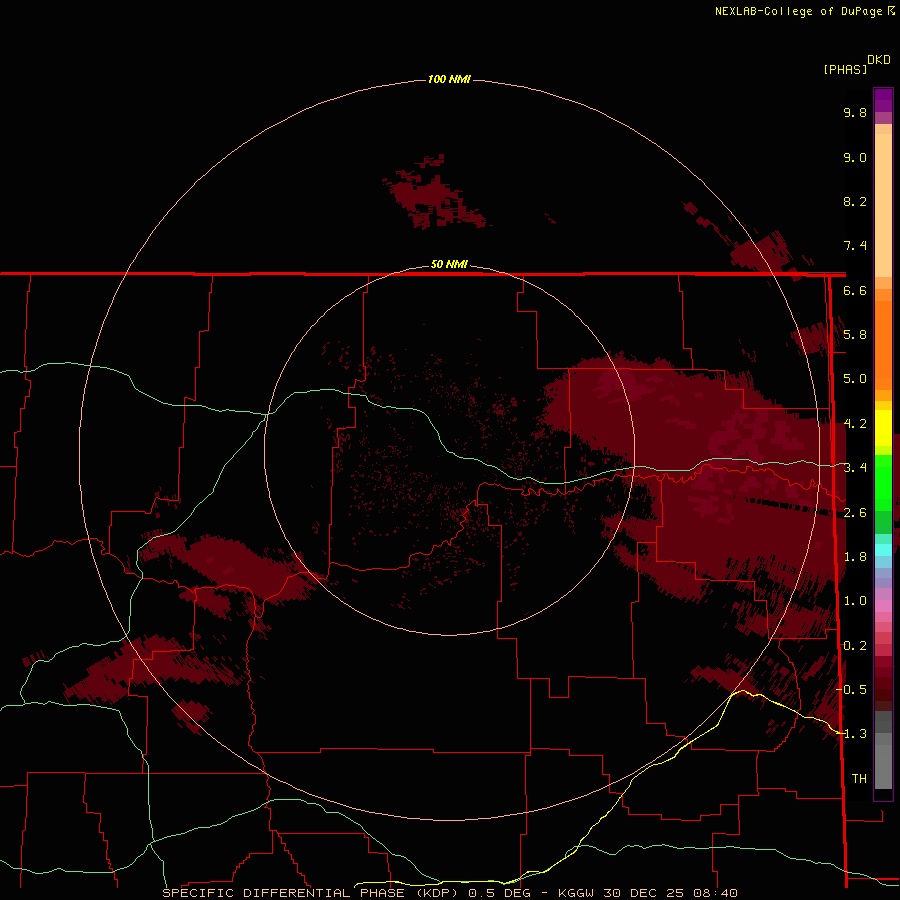900x900 pixels.
Task: Click the -0.5 value on the color scale
Action: point(853,690)
